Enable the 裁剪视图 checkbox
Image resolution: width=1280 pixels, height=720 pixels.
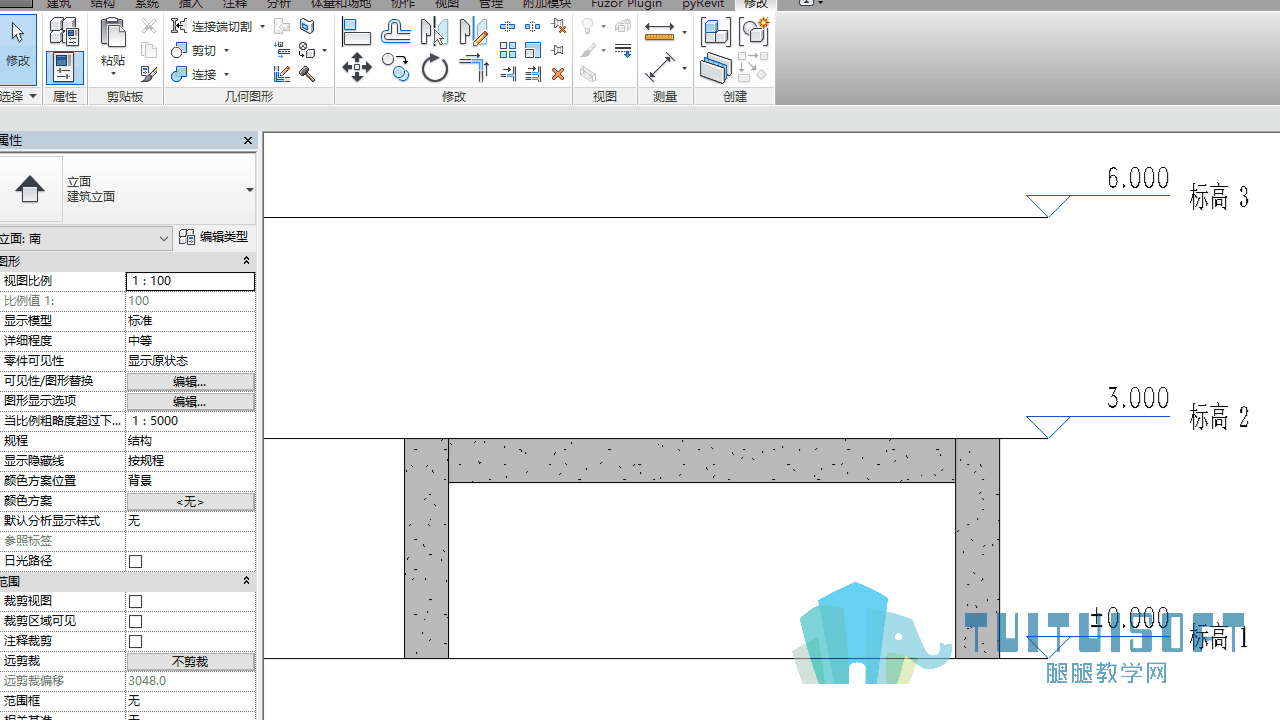click(136, 601)
